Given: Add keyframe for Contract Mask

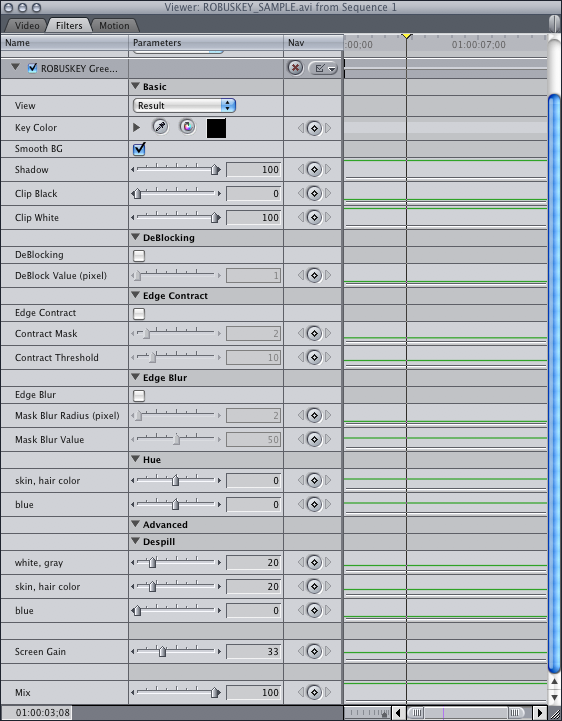Looking at the screenshot, I should pyautogui.click(x=314, y=333).
